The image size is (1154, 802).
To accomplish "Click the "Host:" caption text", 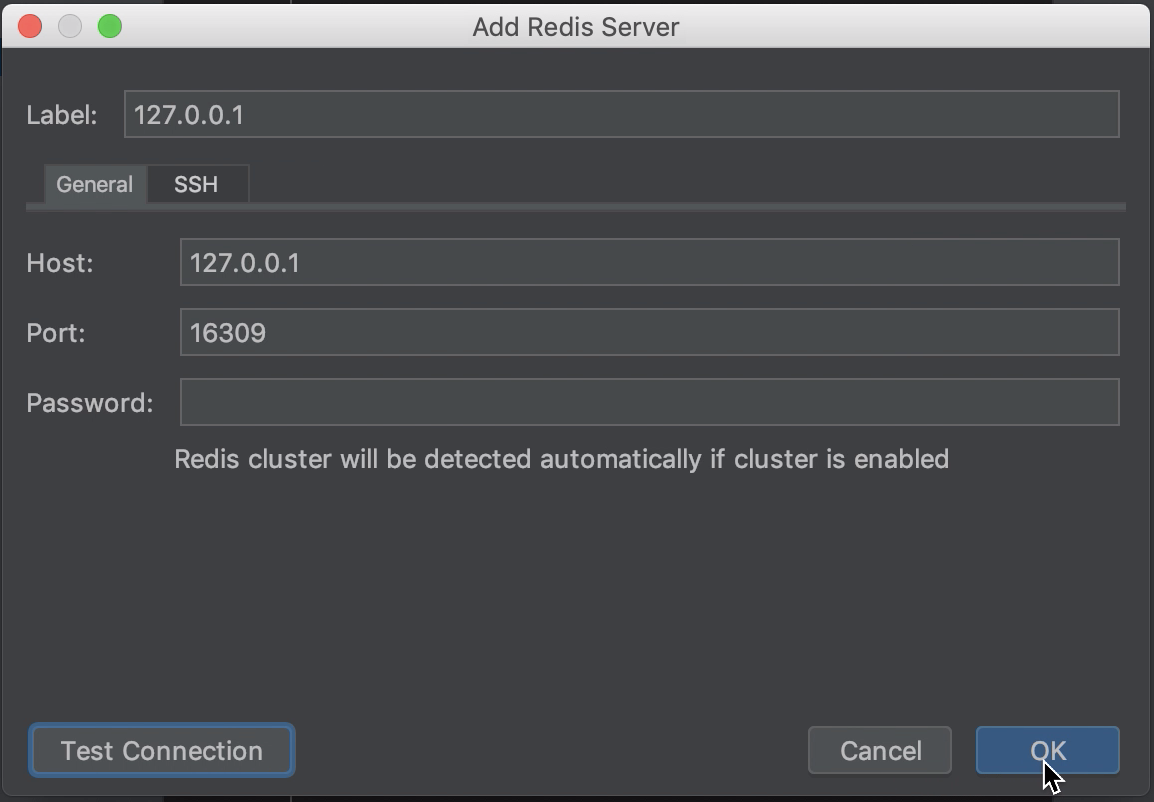I will [60, 263].
